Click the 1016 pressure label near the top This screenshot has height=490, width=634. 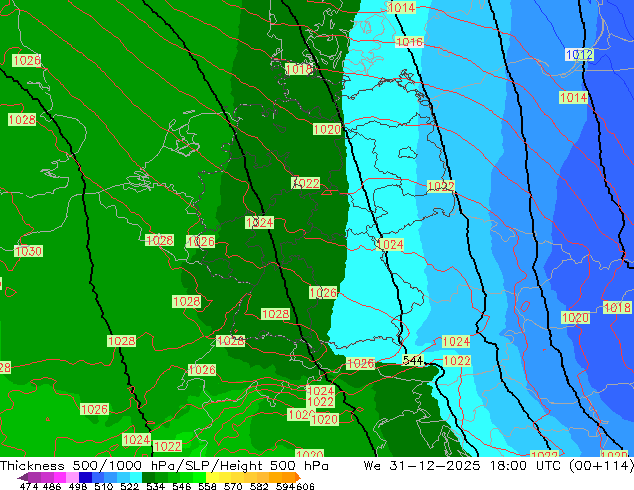(409, 42)
